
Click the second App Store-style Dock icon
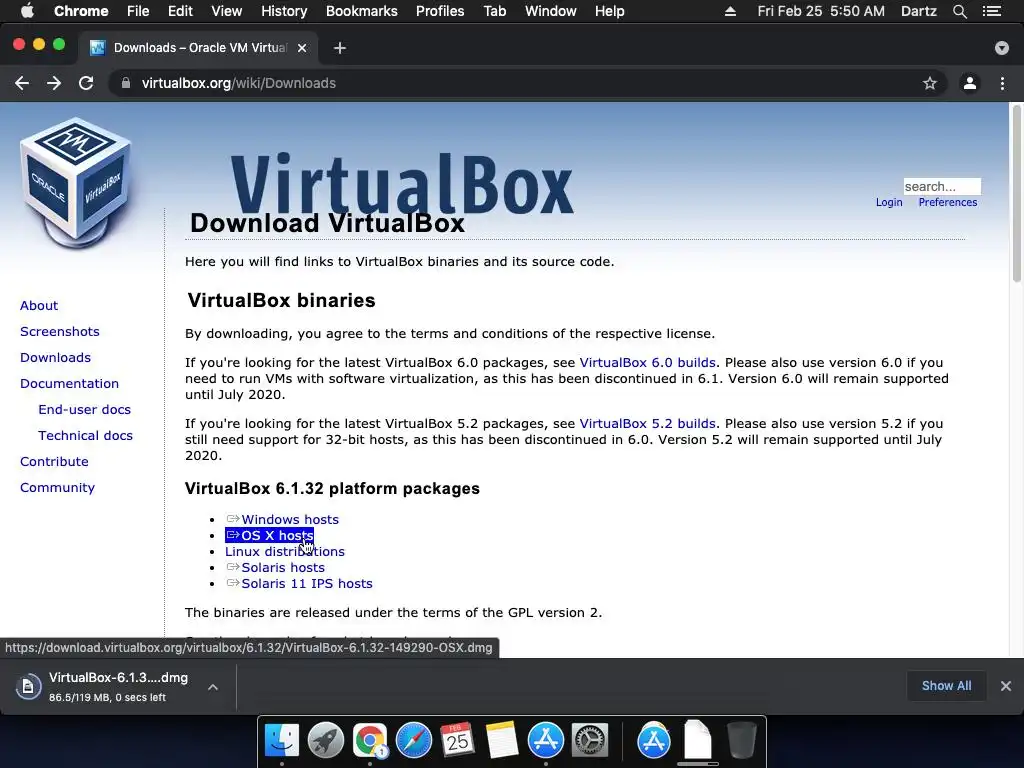(x=654, y=741)
